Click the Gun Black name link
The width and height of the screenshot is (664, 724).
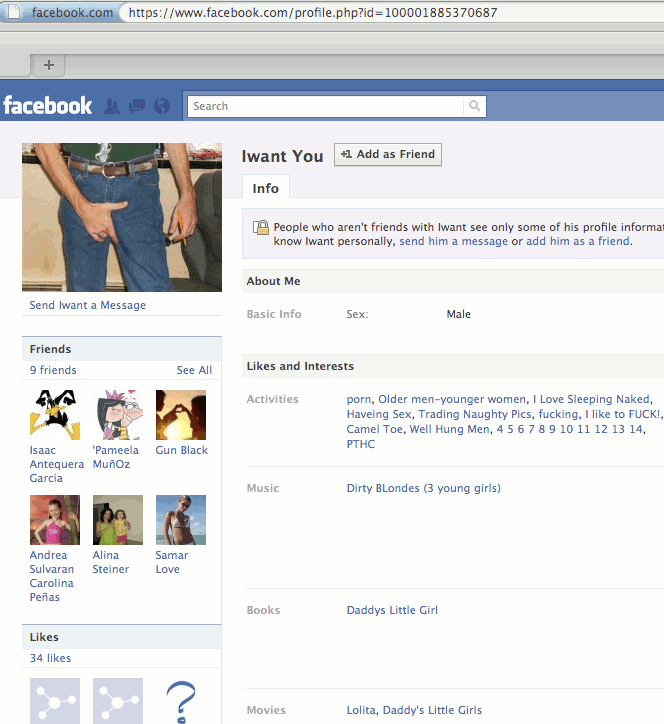[x=181, y=450]
